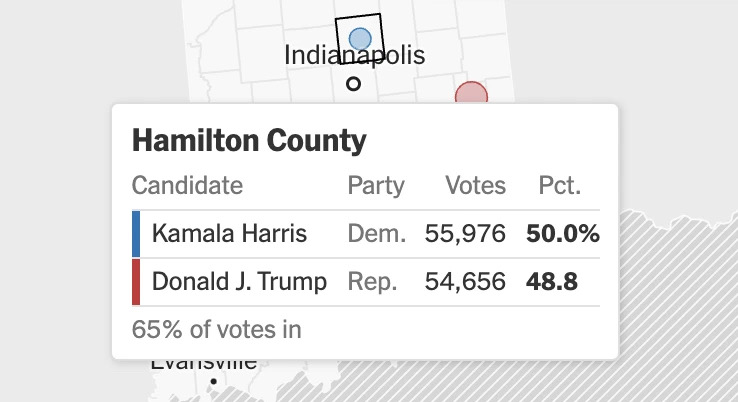The height and width of the screenshot is (402, 738).
Task: Select the Donald J. Trump row name
Action: (x=239, y=281)
